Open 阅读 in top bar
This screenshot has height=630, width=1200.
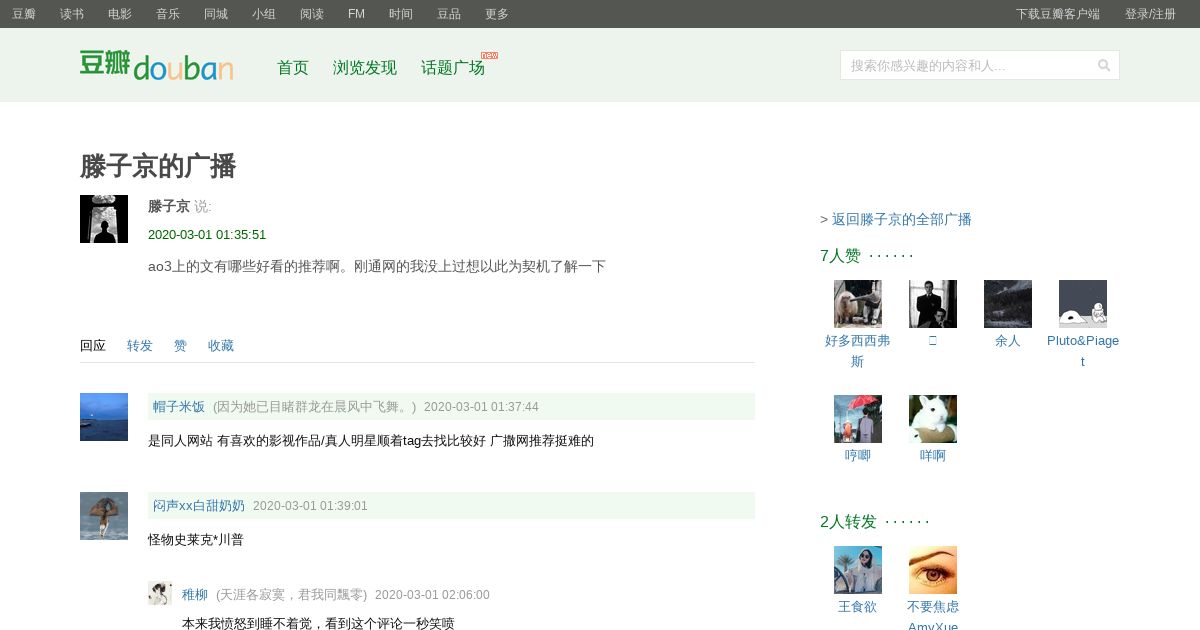pos(312,14)
